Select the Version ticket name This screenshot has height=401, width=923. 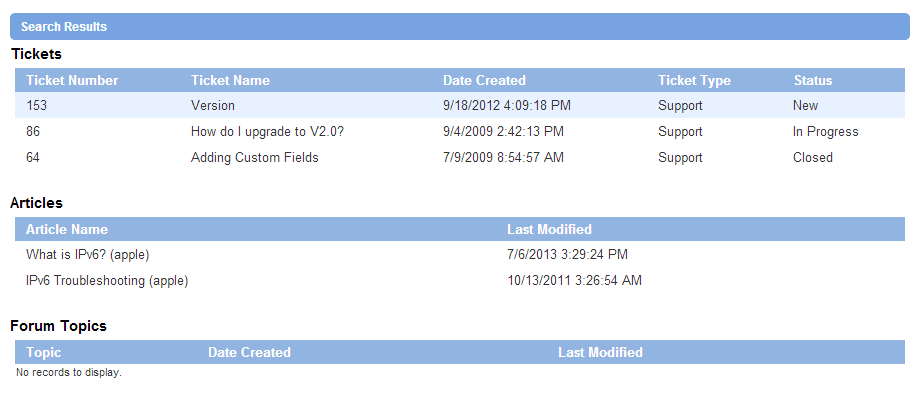click(213, 105)
